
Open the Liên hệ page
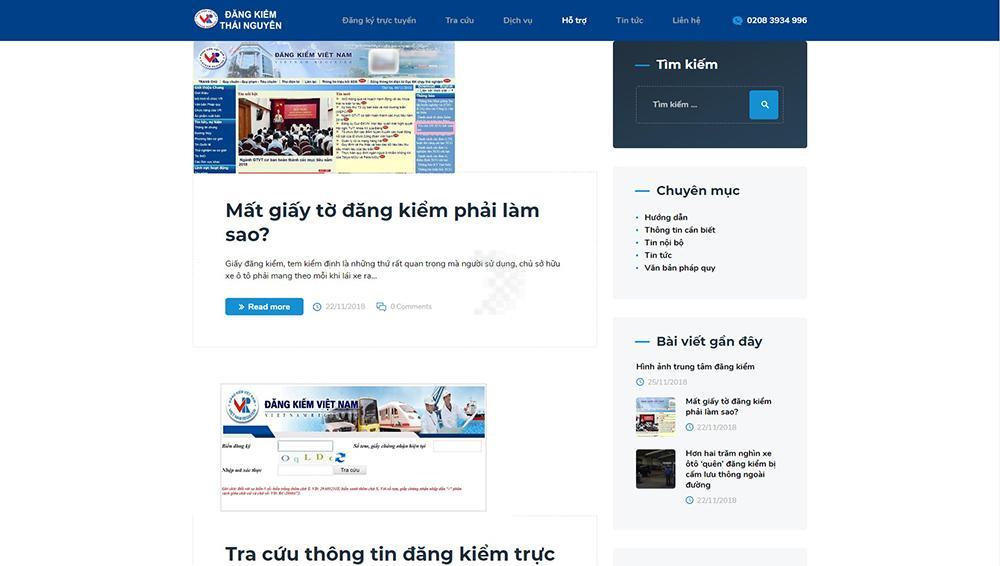point(686,20)
